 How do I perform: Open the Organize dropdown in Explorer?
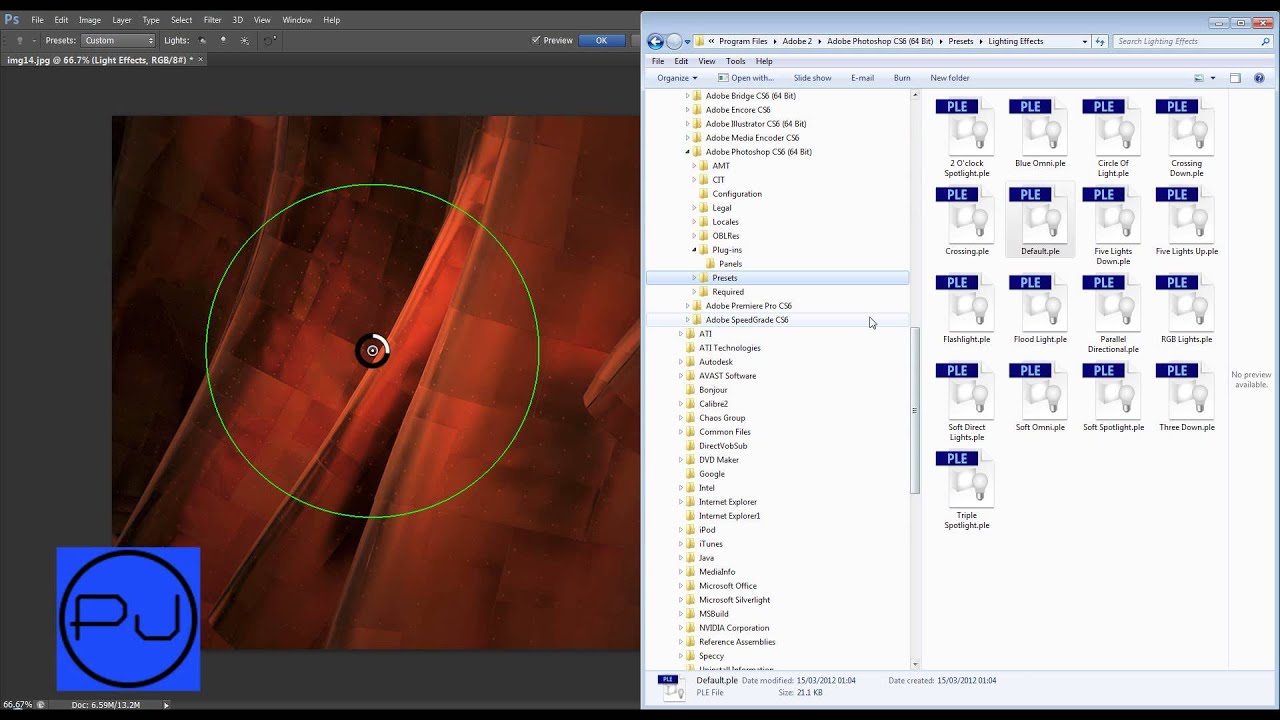coord(677,78)
